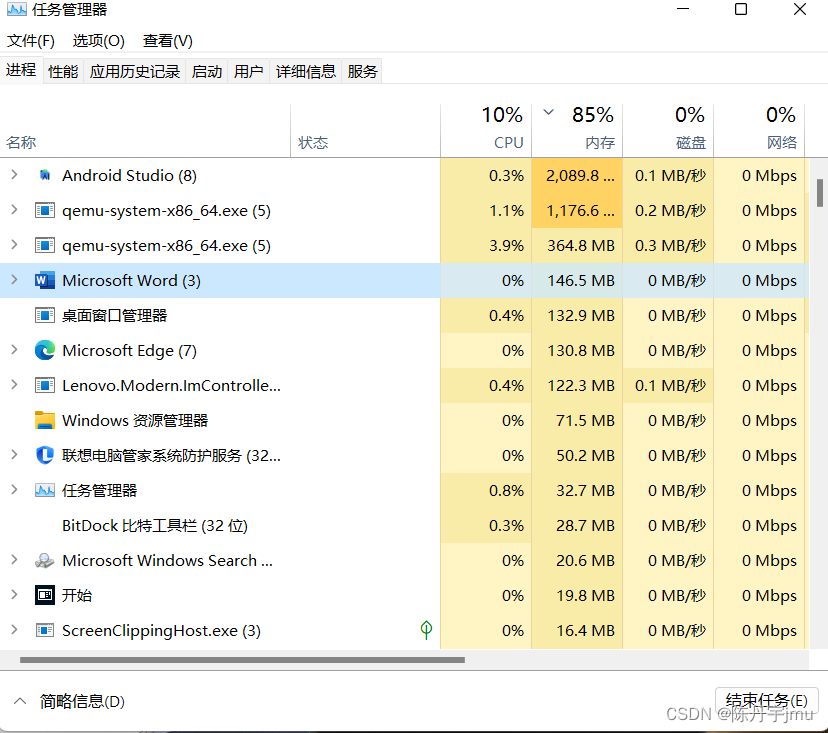The image size is (828, 733).
Task: Sort by the CPU column header
Action: coord(486,131)
